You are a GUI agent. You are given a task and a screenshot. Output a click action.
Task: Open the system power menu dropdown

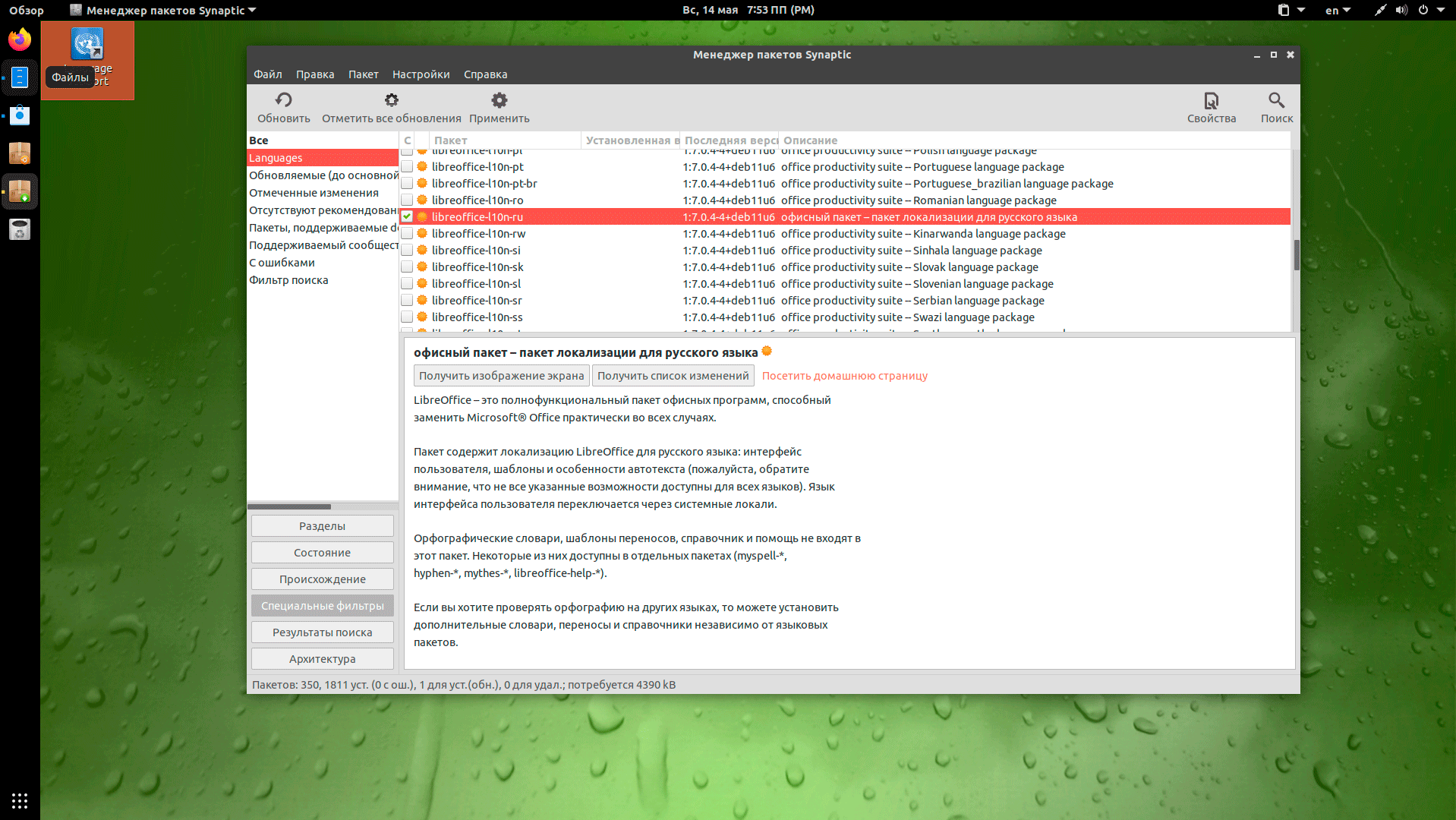(1430, 10)
